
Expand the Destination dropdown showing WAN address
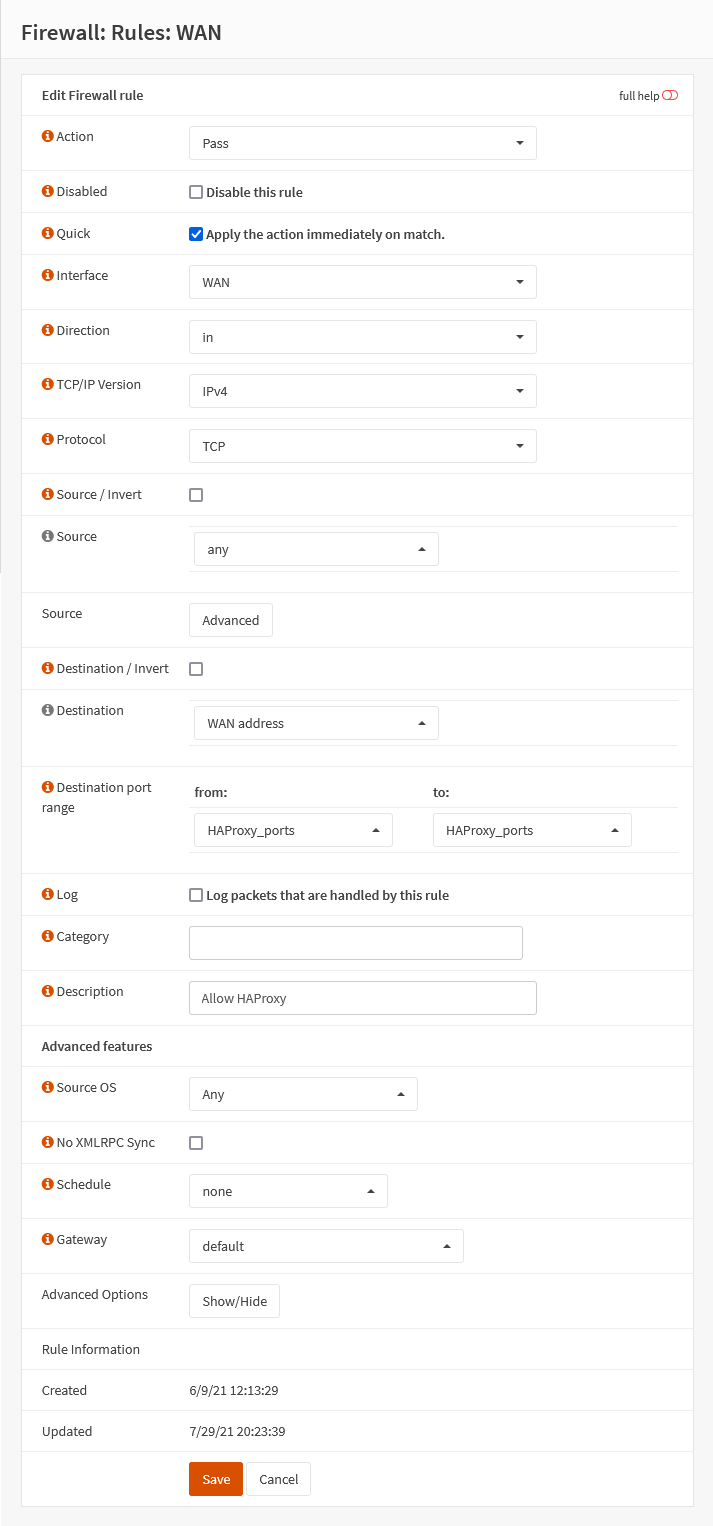click(316, 723)
